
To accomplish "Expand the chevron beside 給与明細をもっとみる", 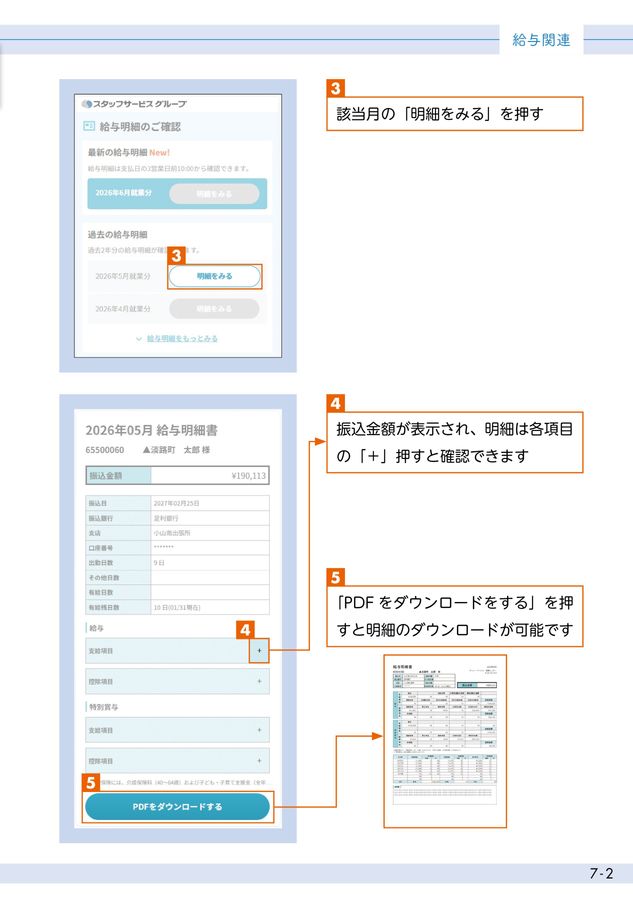I will click(x=139, y=339).
